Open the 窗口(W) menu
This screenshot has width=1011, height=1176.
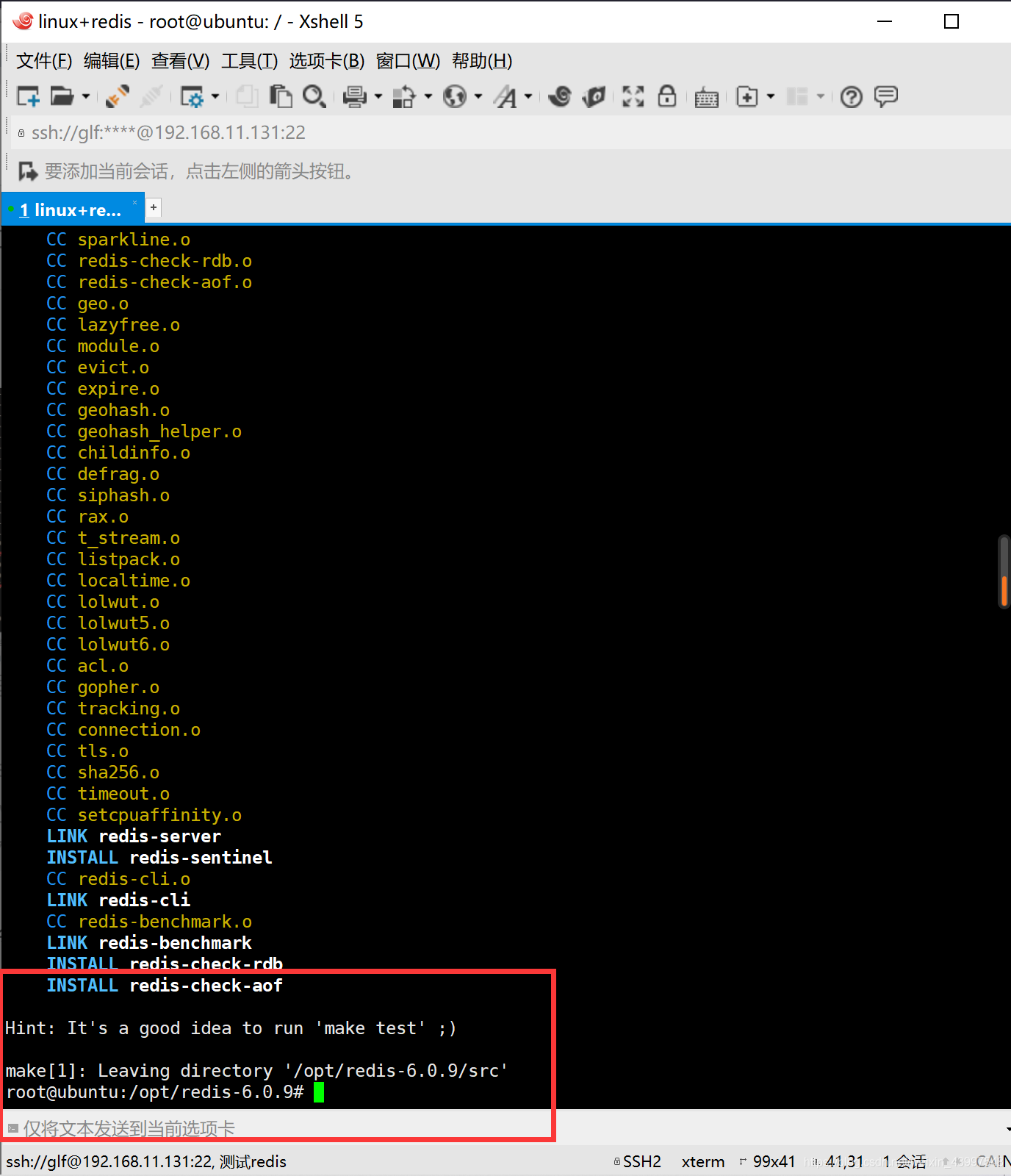coord(408,61)
